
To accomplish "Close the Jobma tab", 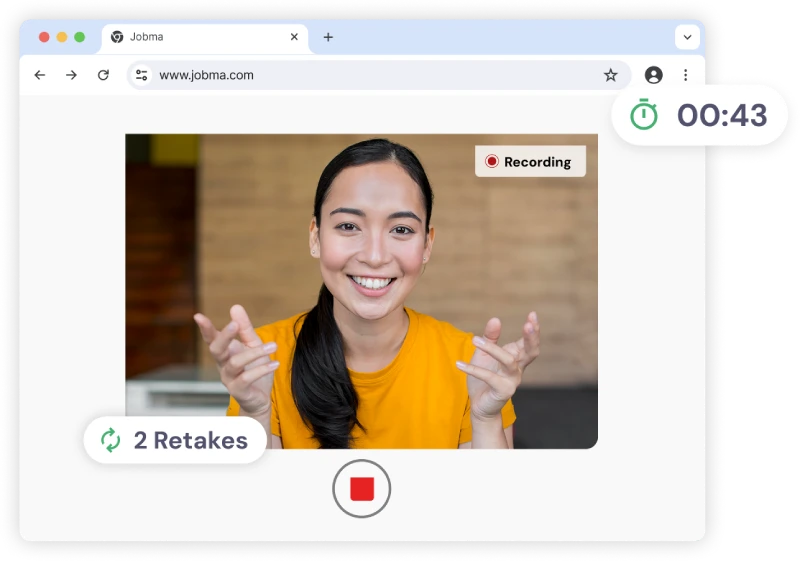I will [x=294, y=37].
